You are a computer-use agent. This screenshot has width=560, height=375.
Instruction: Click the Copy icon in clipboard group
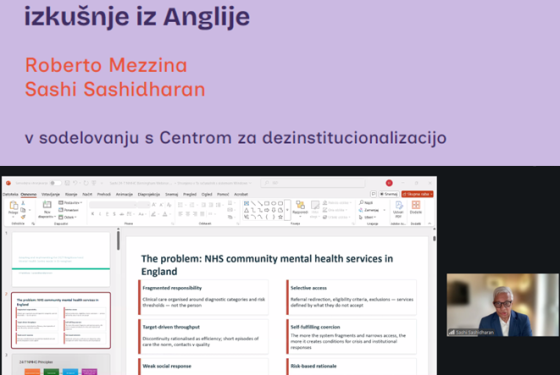(x=23, y=210)
